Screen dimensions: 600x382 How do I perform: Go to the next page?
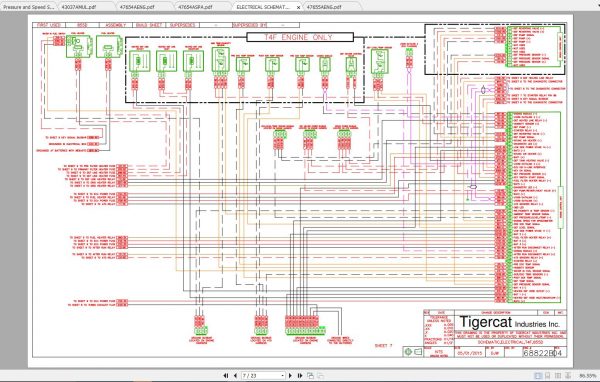coord(290,376)
